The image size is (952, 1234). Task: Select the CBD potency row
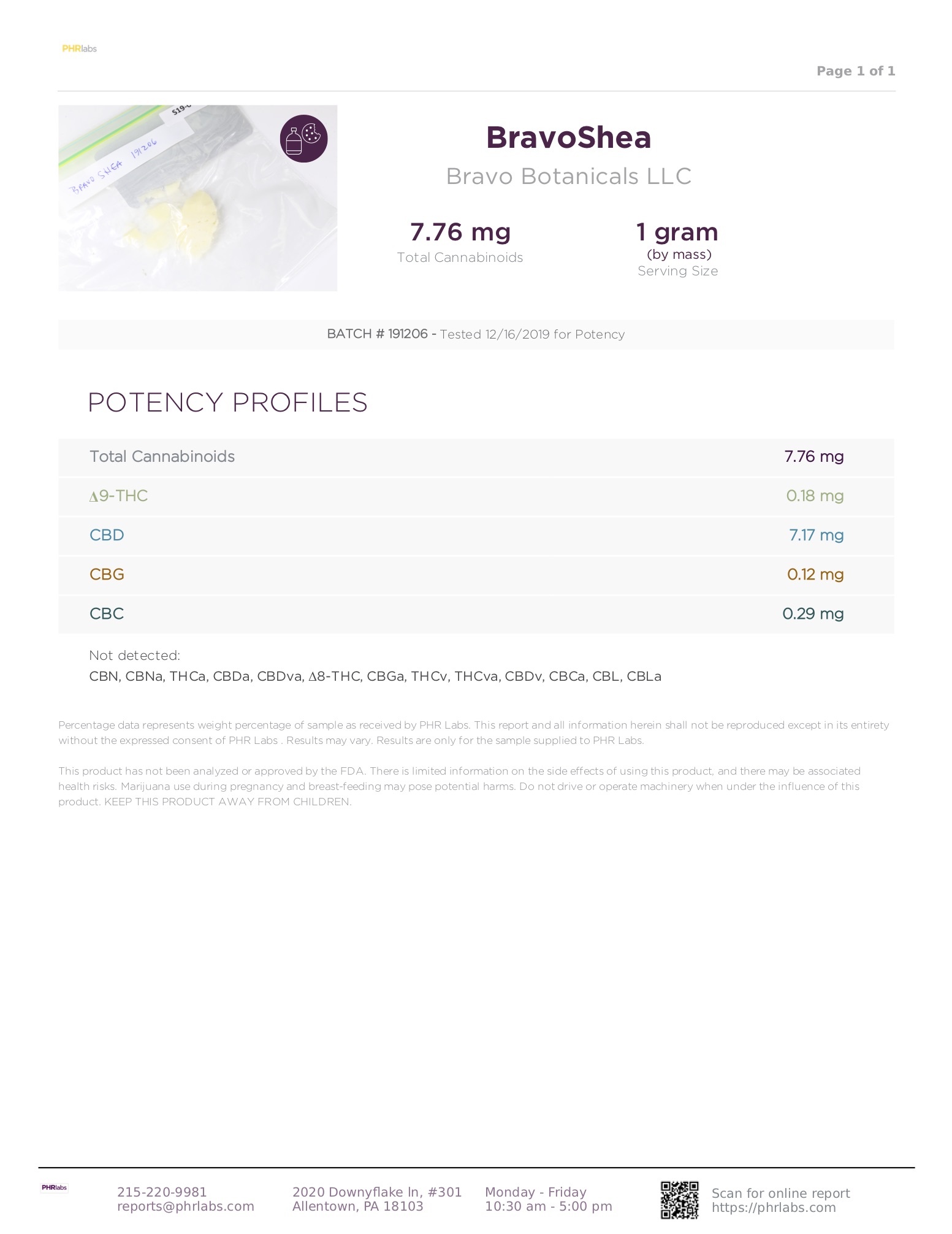pos(476,535)
